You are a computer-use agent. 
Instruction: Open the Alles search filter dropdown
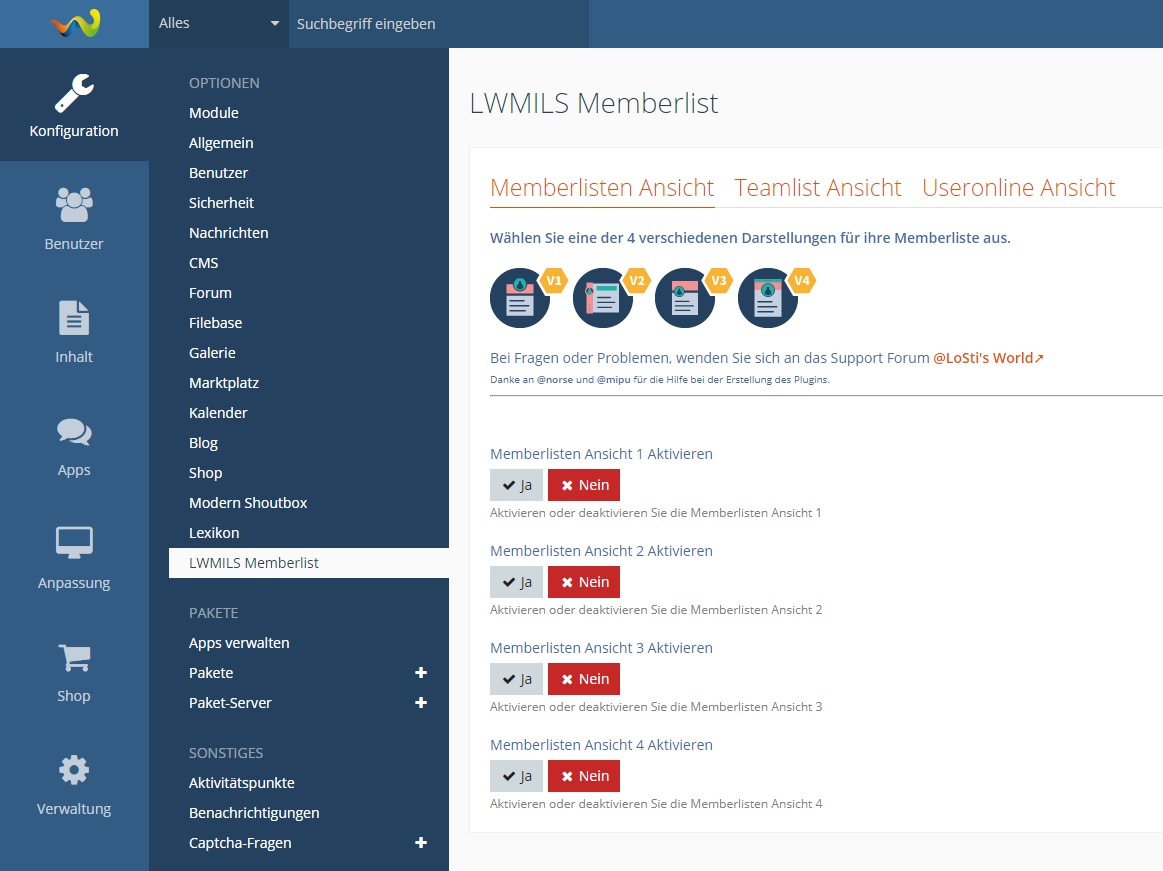pos(219,23)
